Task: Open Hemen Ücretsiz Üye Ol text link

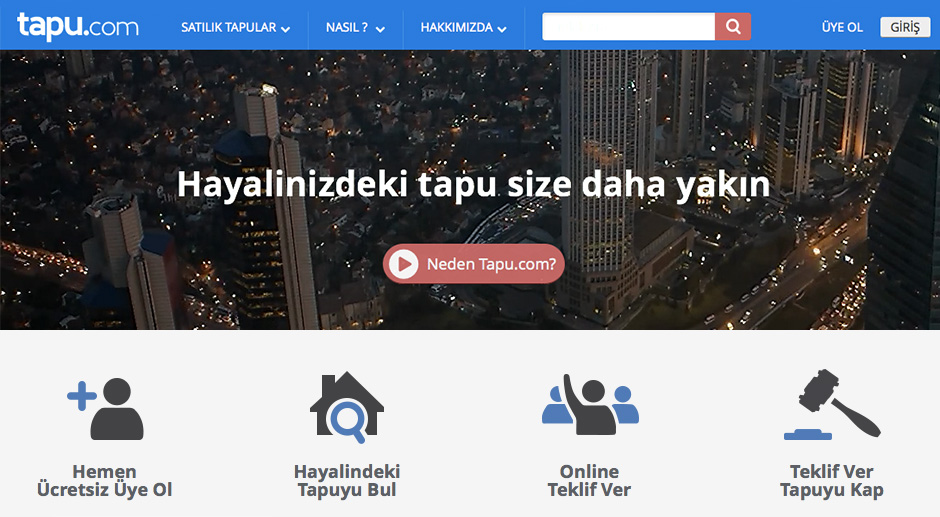Action: coord(104,480)
